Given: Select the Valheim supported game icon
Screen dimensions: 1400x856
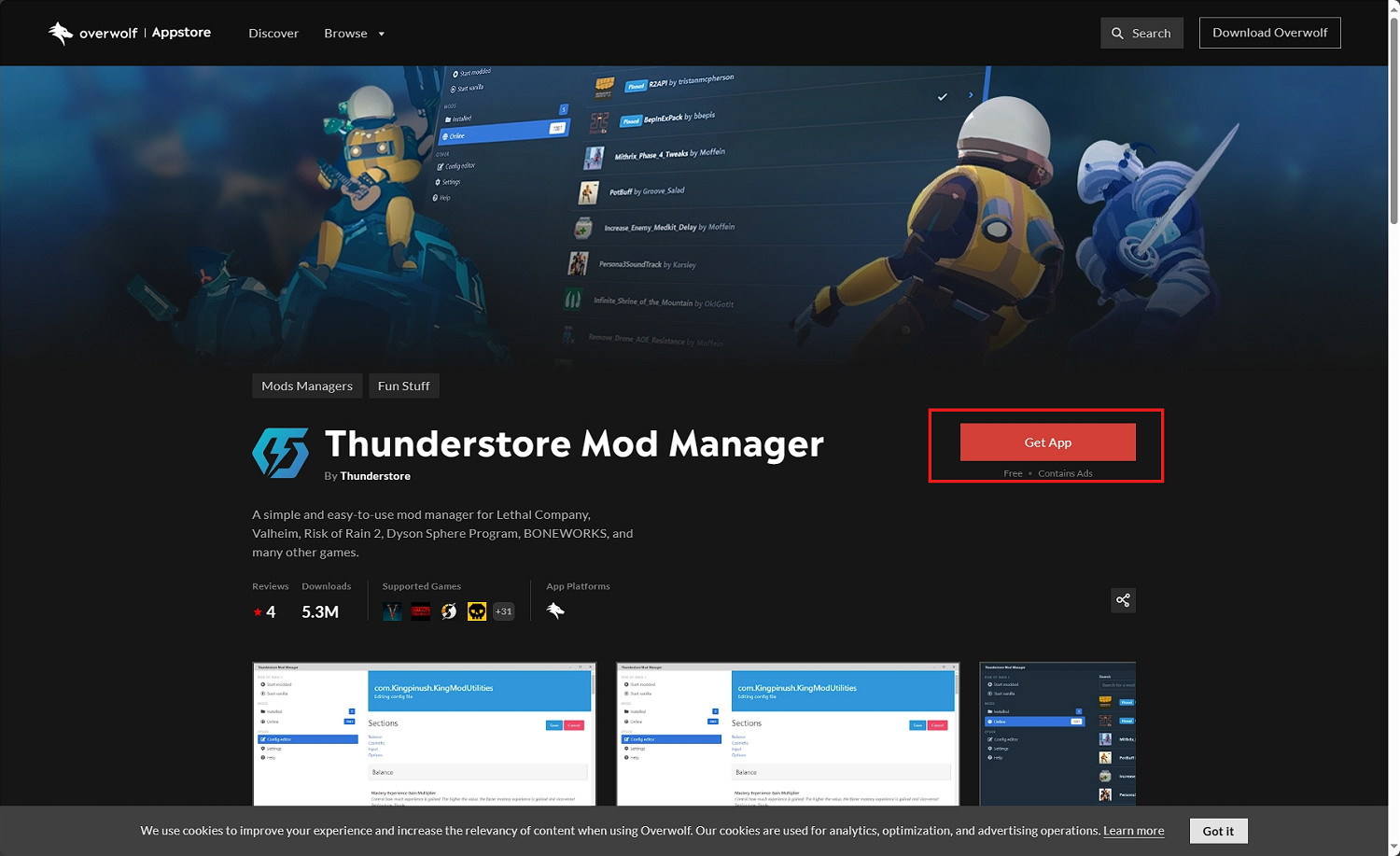Looking at the screenshot, I should 393,611.
